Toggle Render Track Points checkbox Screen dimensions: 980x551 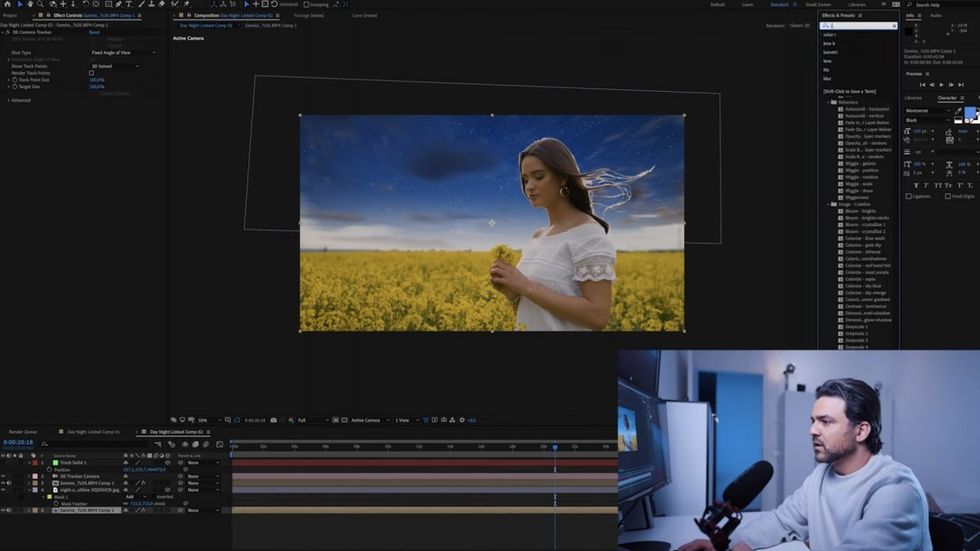click(91, 73)
